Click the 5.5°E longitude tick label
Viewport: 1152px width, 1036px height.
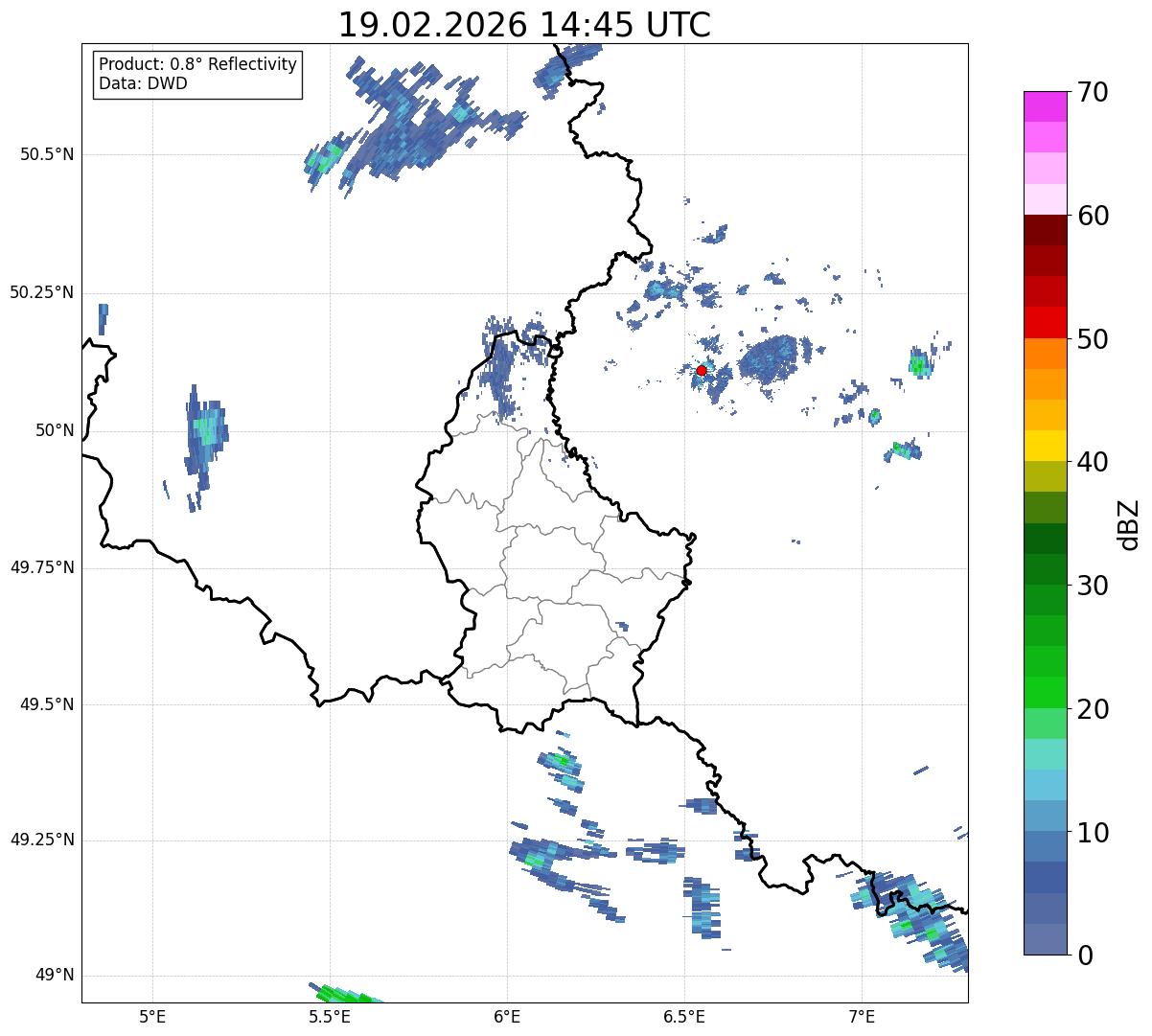[x=330, y=1015]
